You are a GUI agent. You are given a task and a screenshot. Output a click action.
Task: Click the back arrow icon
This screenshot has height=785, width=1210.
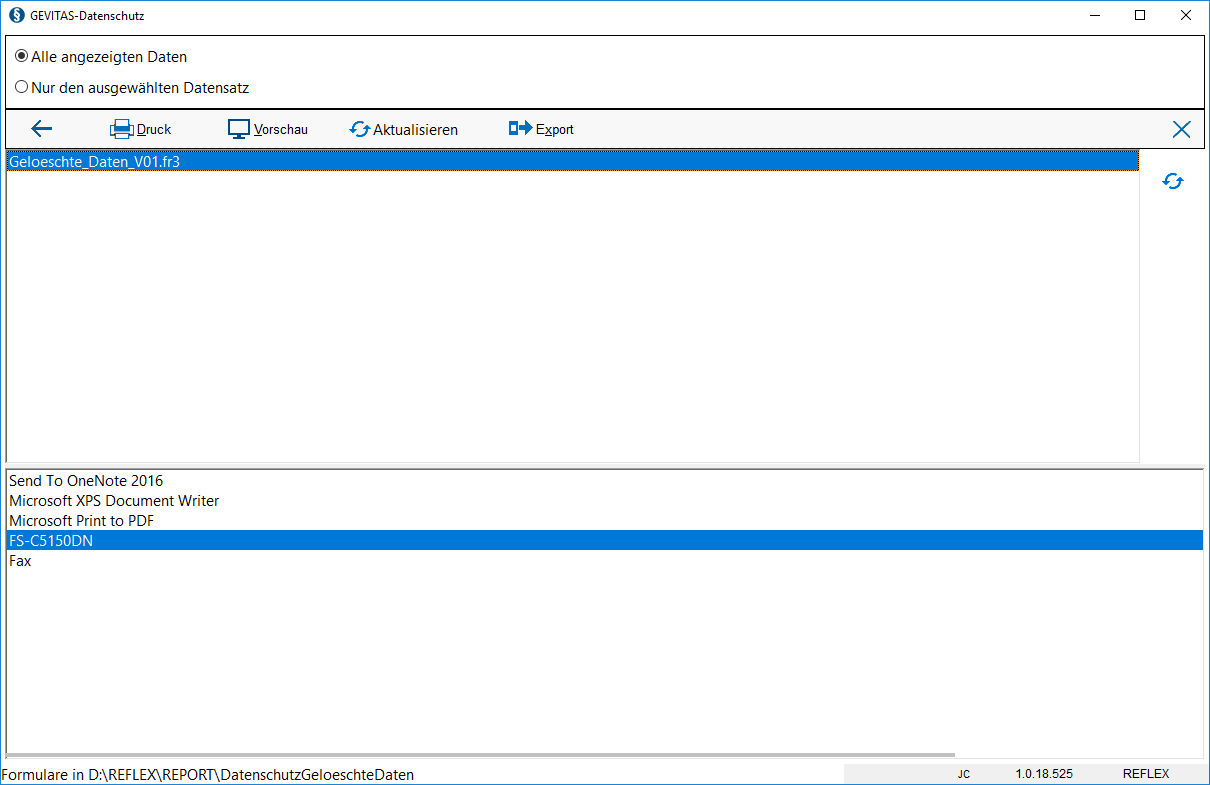pyautogui.click(x=42, y=128)
